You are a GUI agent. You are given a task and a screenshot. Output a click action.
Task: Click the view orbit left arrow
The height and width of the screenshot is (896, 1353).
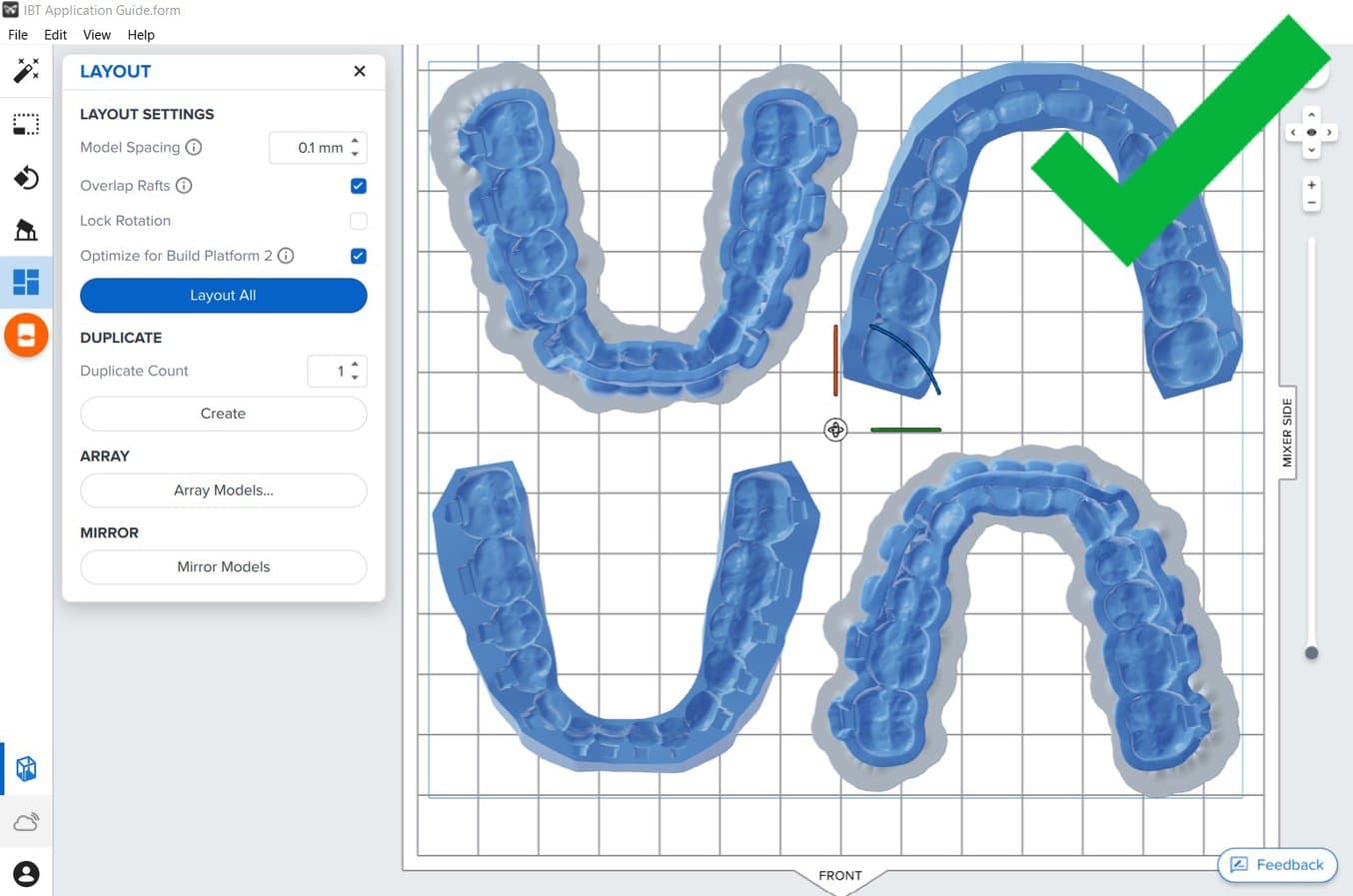click(x=1293, y=132)
